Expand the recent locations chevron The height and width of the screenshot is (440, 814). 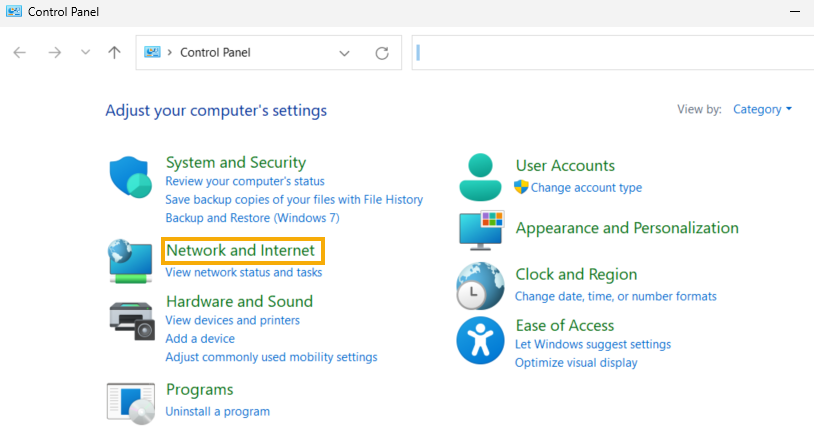(x=86, y=52)
